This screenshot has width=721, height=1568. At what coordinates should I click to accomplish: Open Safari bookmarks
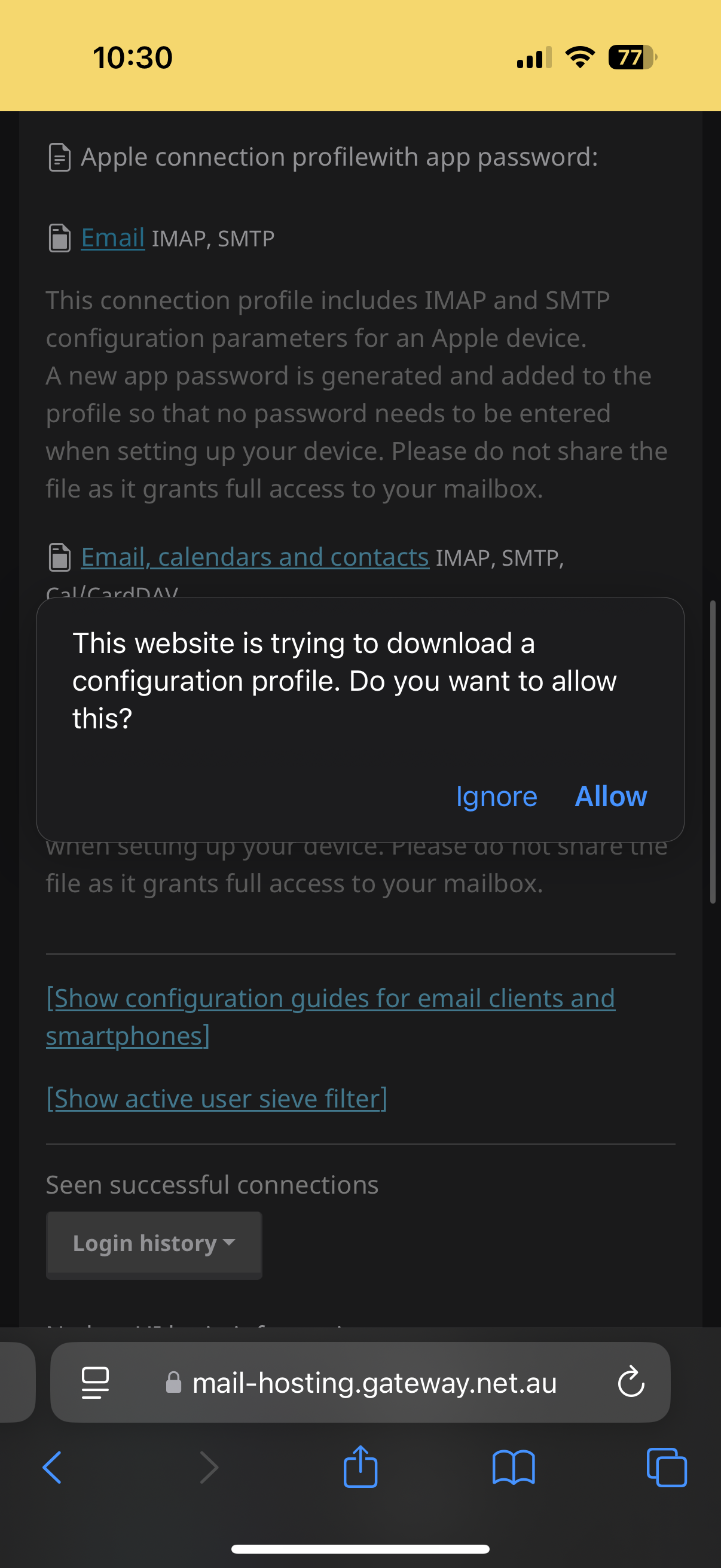point(514,1467)
